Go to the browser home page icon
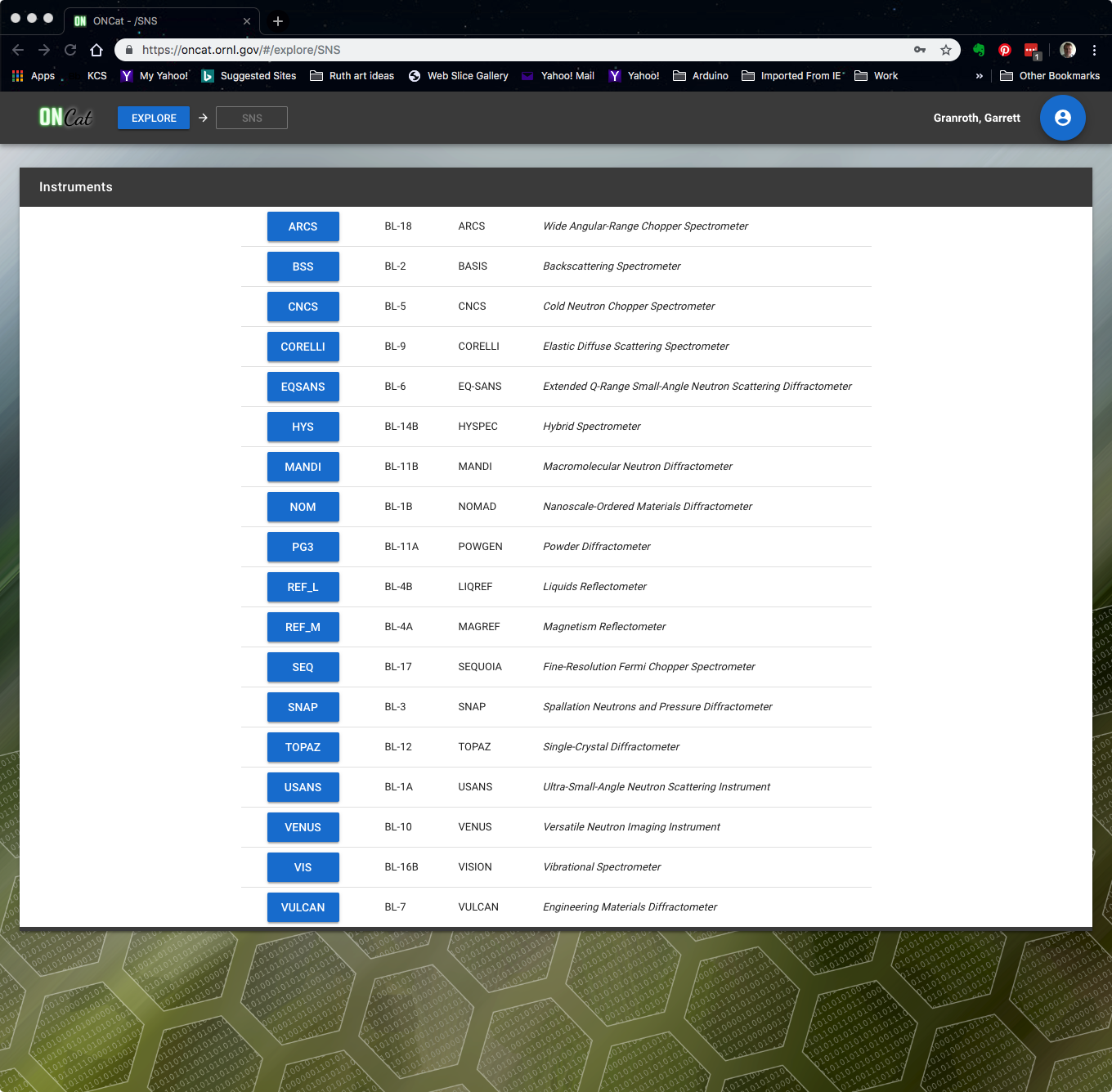The height and width of the screenshot is (1092, 1112). [x=96, y=50]
